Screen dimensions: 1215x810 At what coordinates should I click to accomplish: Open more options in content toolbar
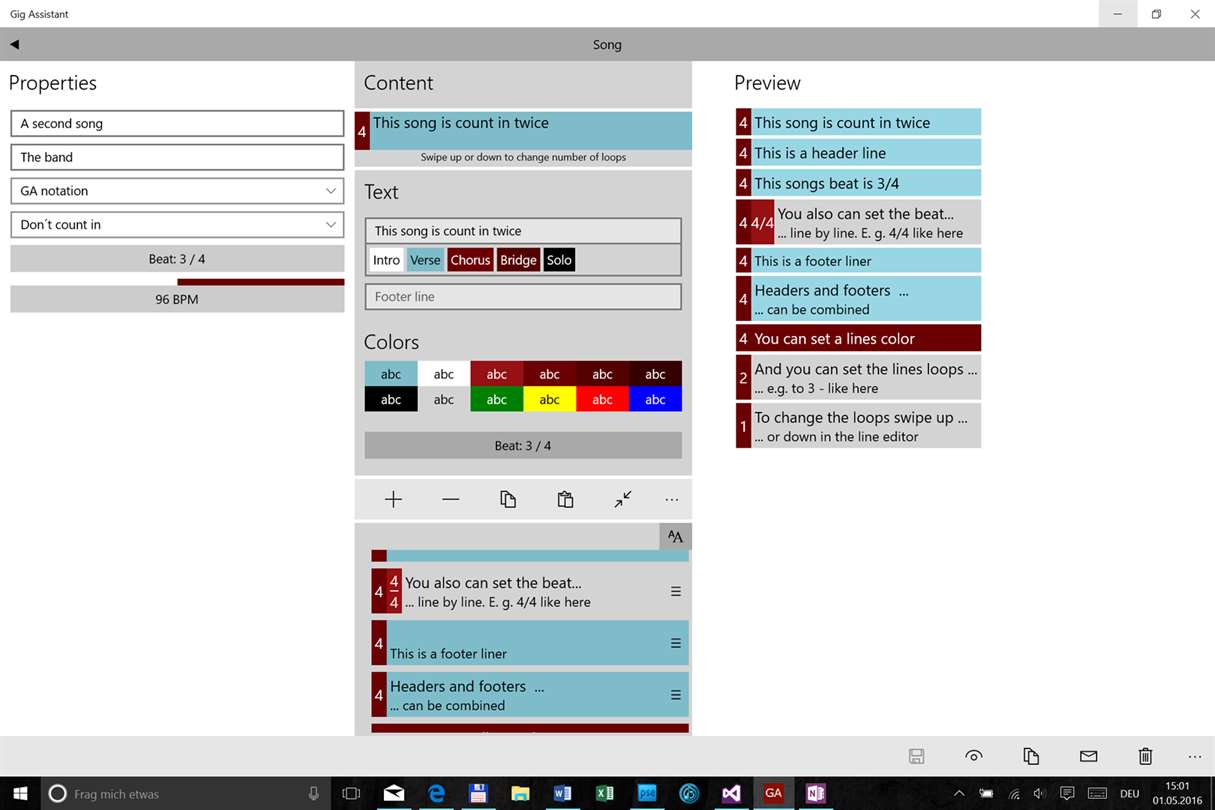(671, 499)
